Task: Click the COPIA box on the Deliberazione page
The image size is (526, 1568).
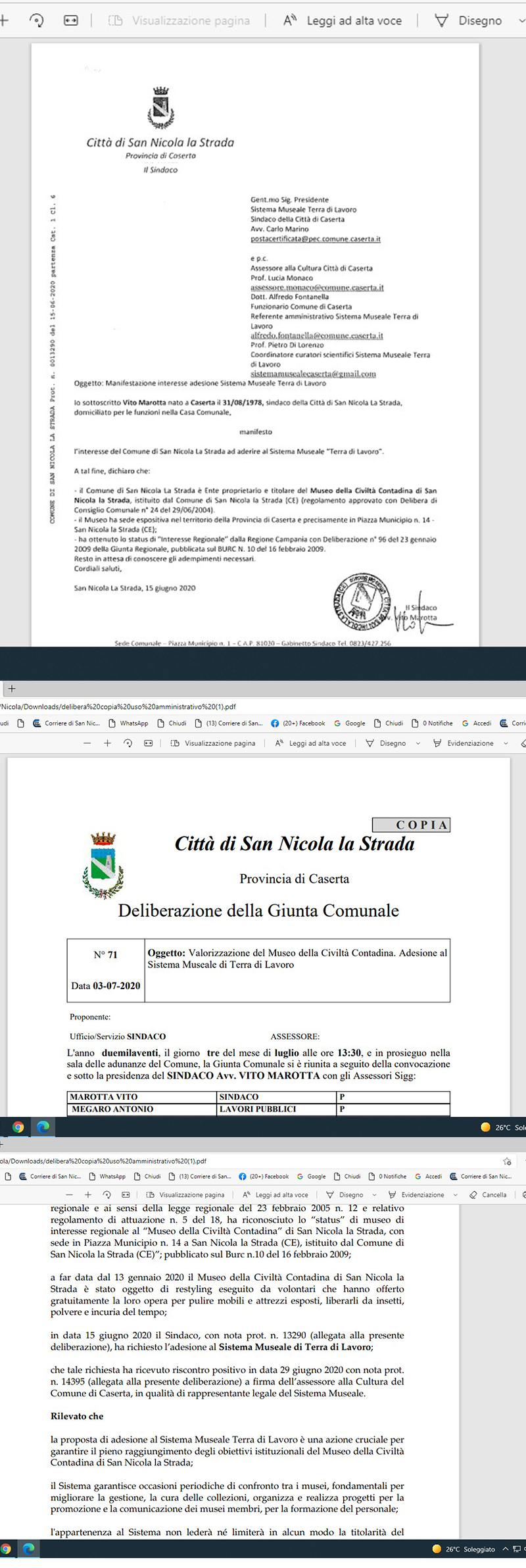Action: pos(412,825)
